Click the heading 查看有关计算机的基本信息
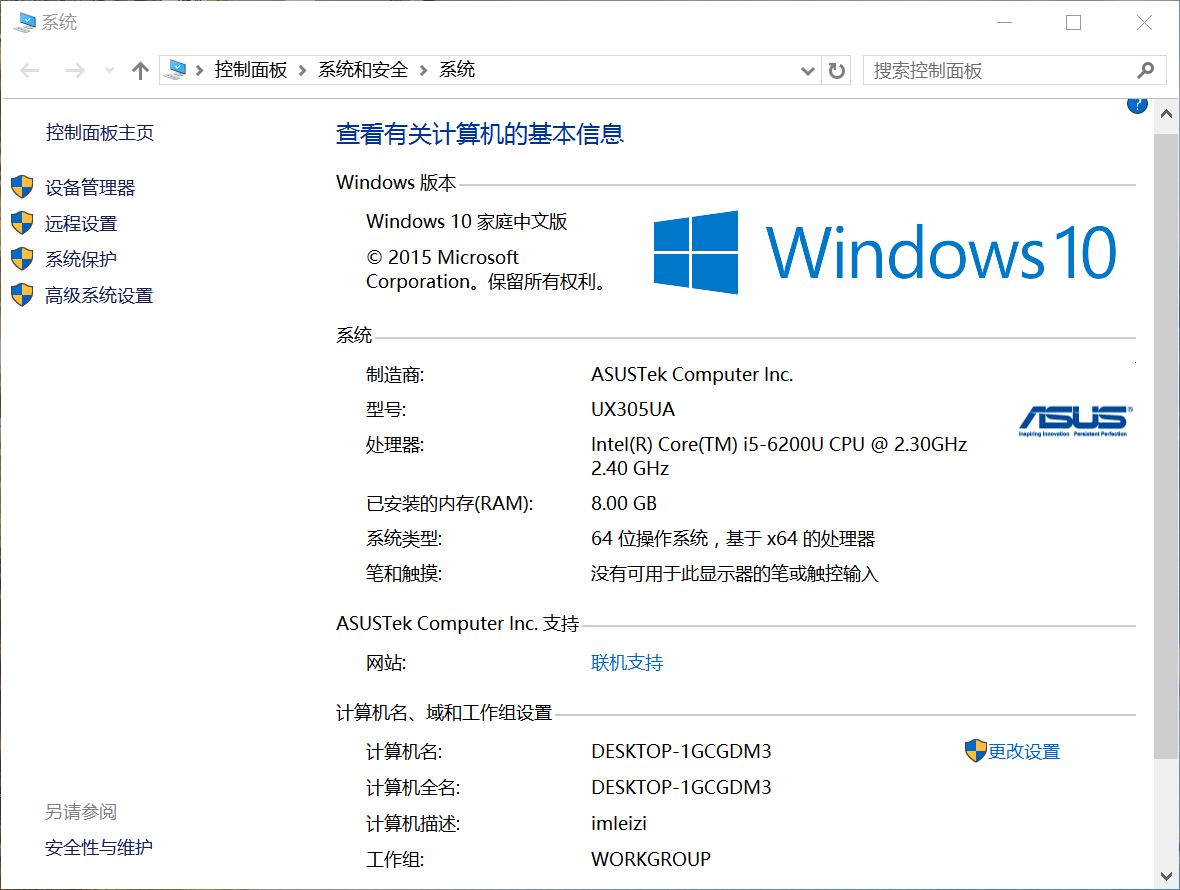The image size is (1180, 890). (x=479, y=134)
